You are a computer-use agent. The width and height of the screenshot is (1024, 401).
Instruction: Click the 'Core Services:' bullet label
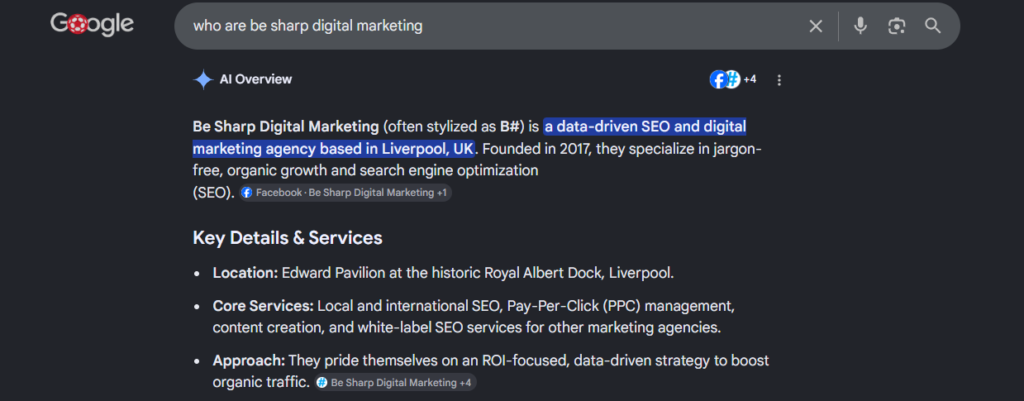pyautogui.click(x=263, y=306)
